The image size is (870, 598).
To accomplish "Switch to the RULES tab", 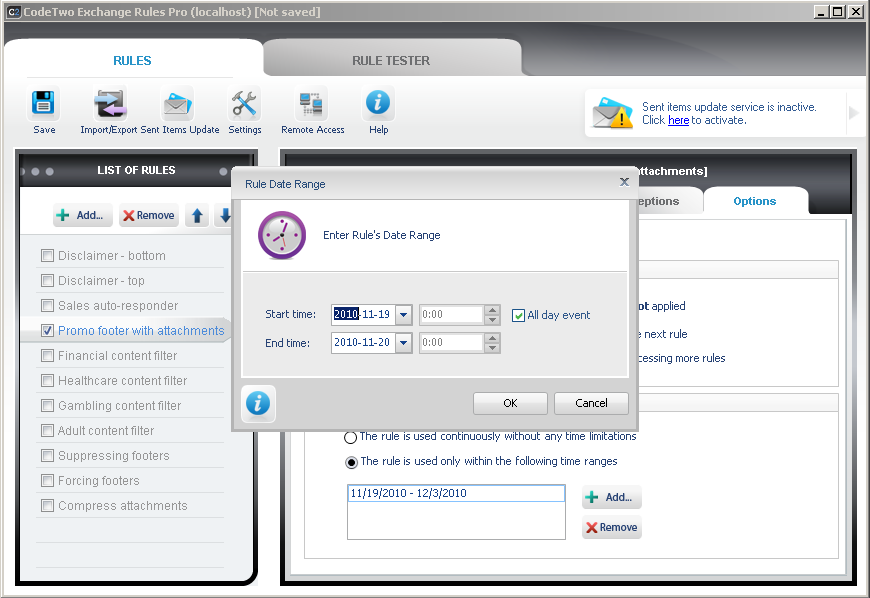I will [x=132, y=60].
